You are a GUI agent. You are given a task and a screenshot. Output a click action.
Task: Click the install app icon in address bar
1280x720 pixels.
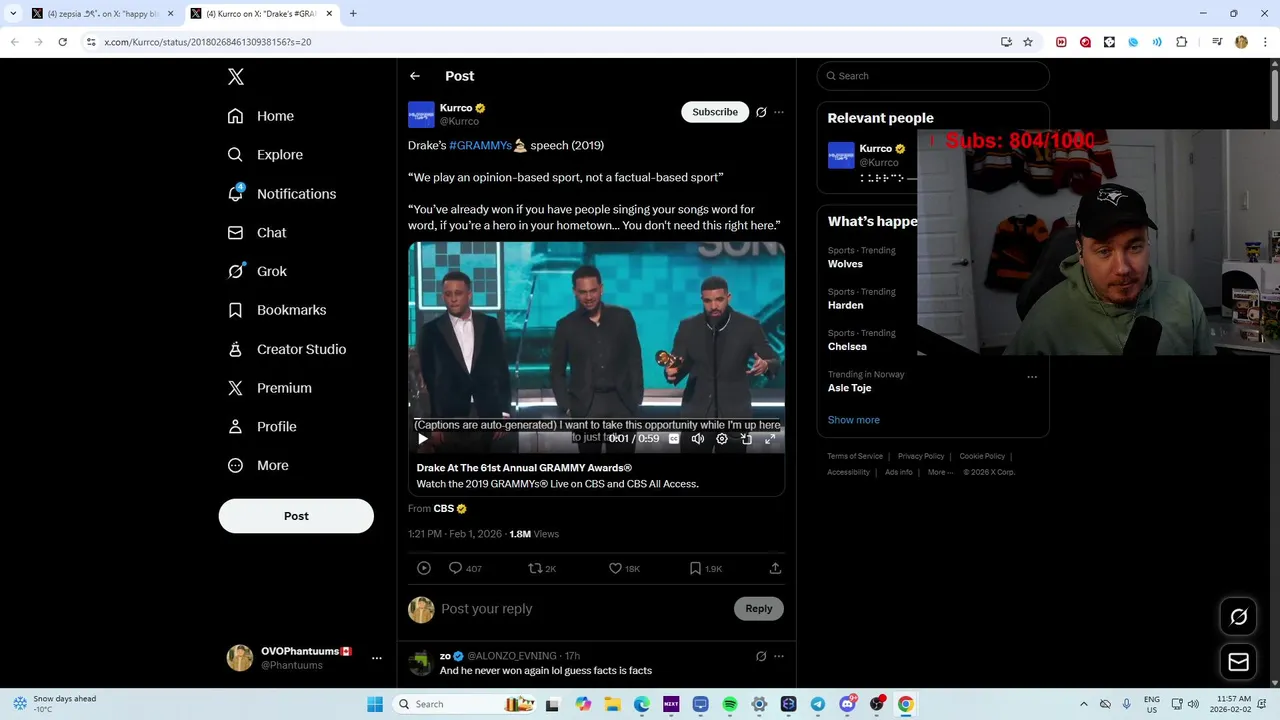pyautogui.click(x=1006, y=42)
